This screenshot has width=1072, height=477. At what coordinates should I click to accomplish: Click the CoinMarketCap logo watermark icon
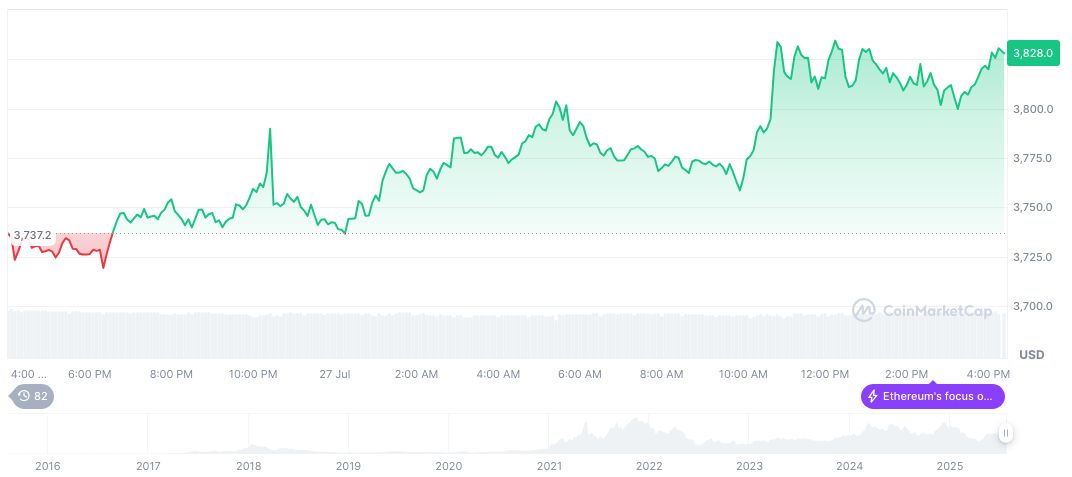pyautogui.click(x=864, y=310)
